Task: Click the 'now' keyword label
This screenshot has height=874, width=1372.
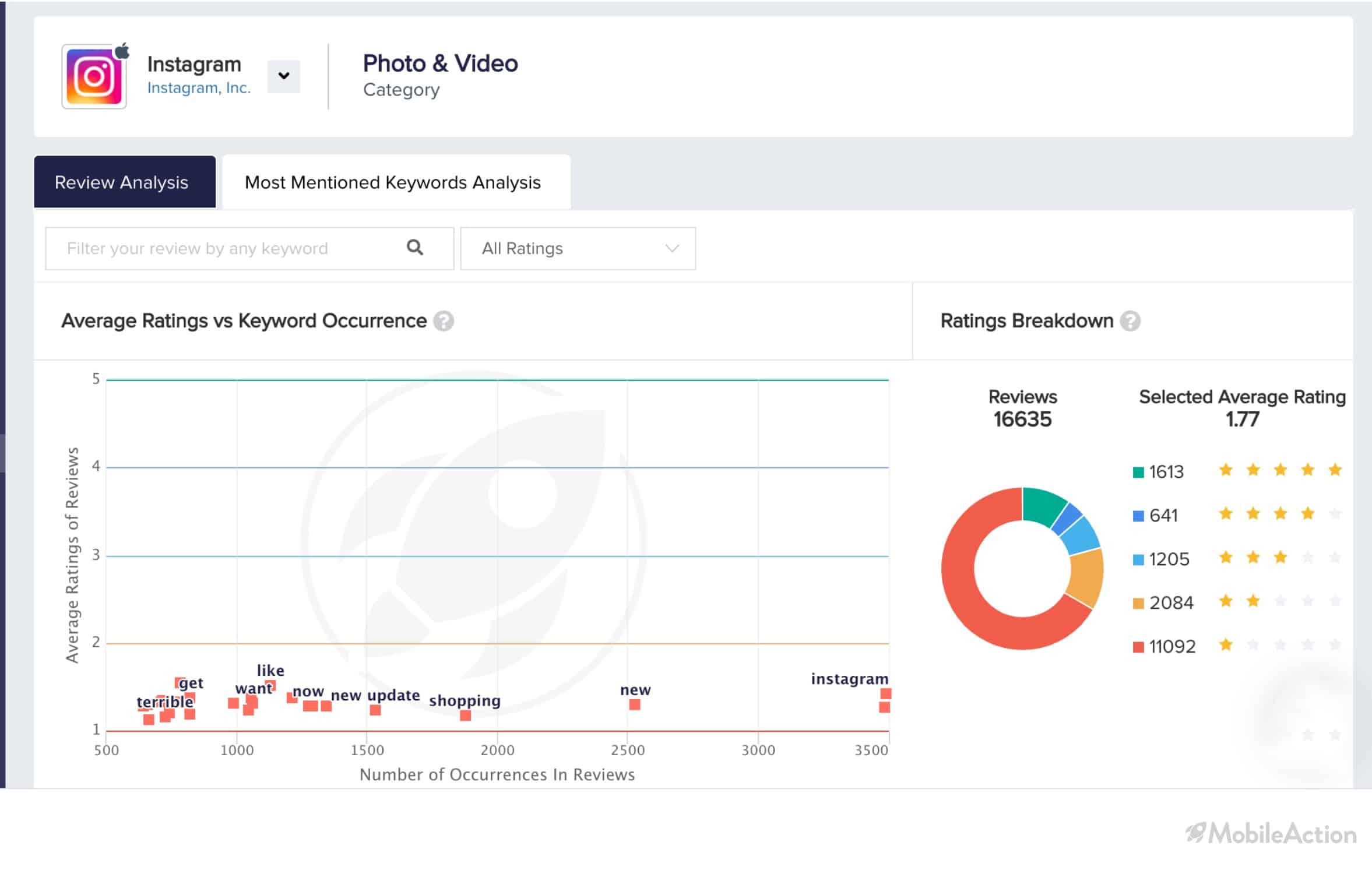Action: click(x=308, y=692)
